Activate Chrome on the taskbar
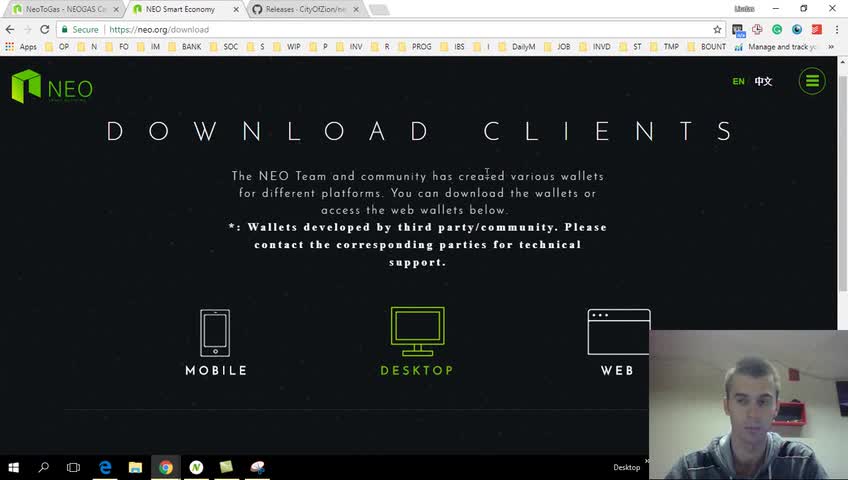The height and width of the screenshot is (480, 848). (165, 467)
